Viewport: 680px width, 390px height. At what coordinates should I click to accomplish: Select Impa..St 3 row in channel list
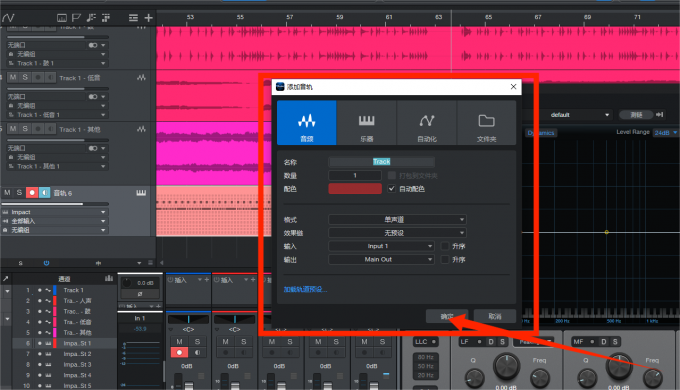tap(65, 364)
